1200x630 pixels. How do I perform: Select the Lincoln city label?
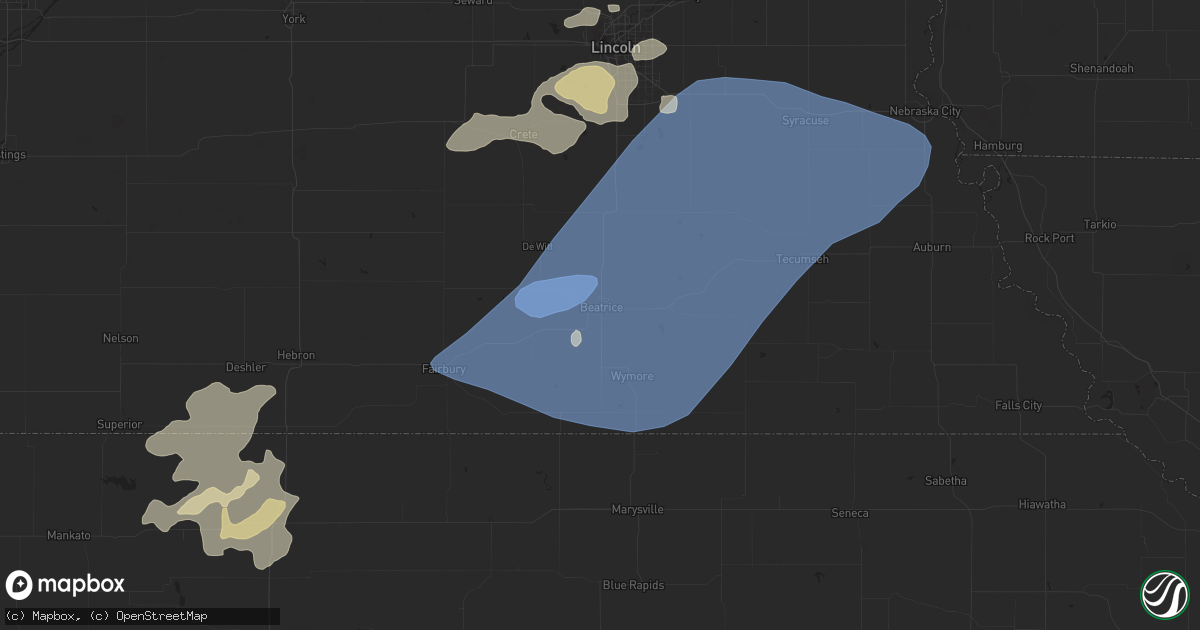pos(616,47)
